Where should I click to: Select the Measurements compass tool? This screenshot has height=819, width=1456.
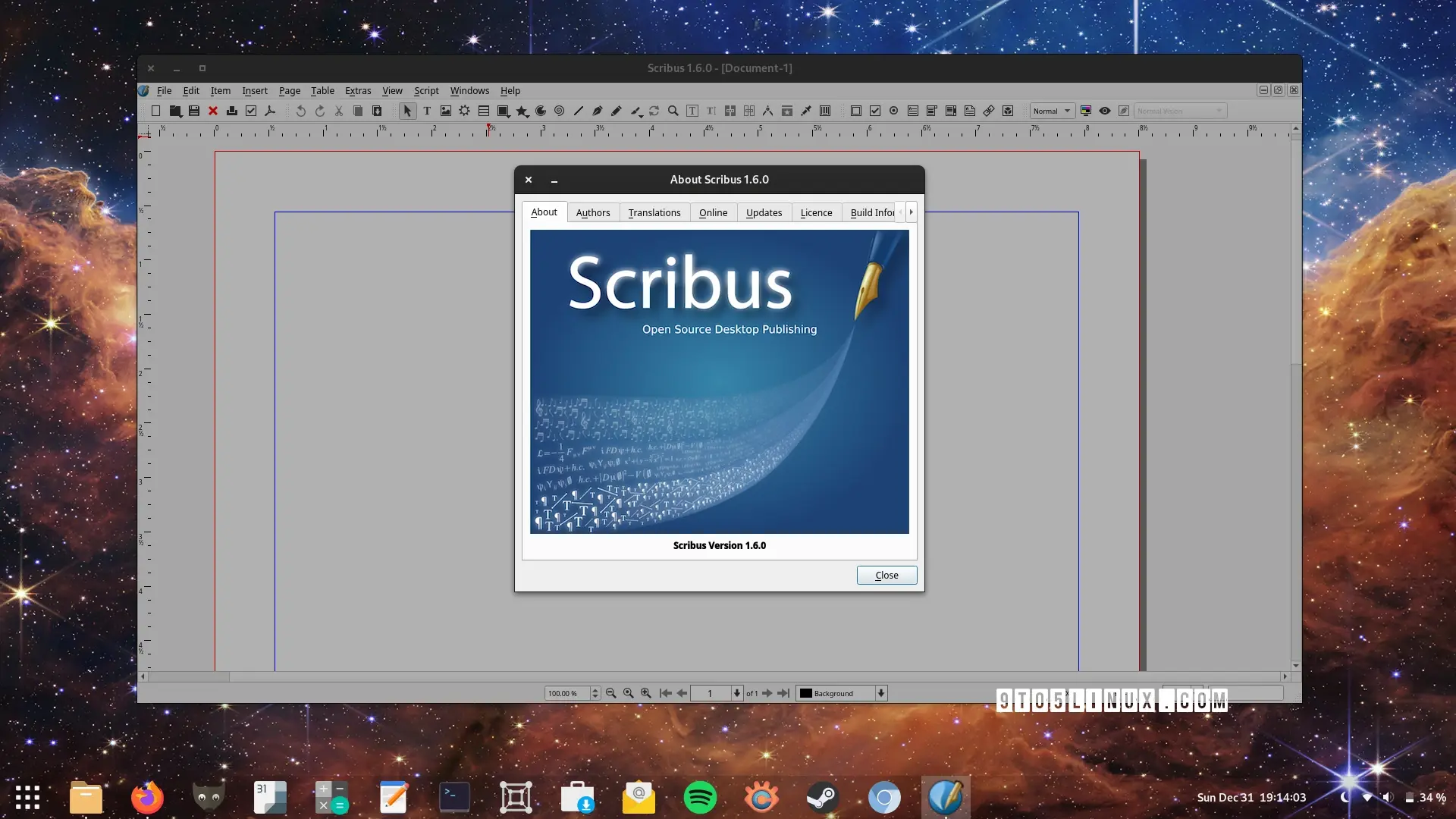(768, 111)
